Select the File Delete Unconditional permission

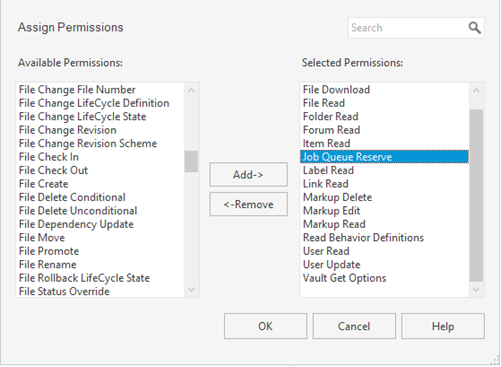click(x=78, y=211)
